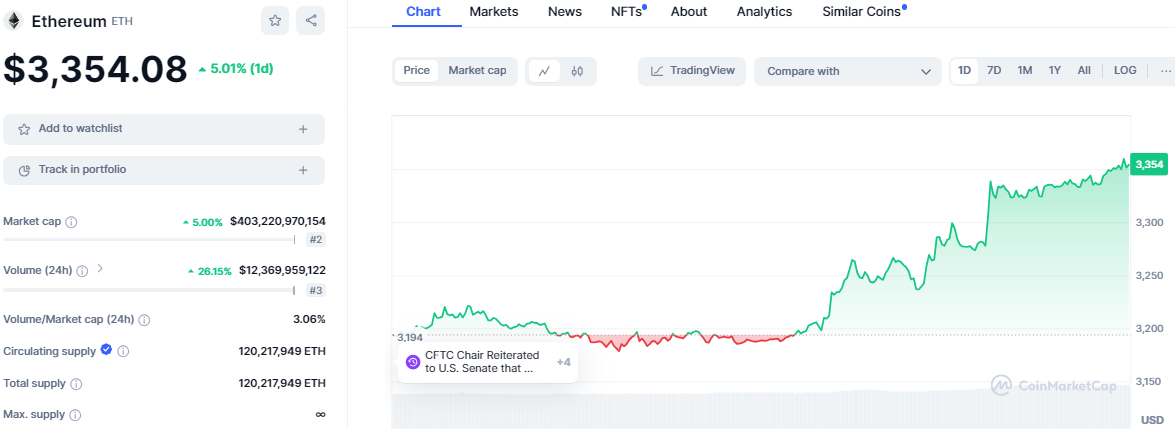Open Market cap info tooltip icon

coord(72,222)
